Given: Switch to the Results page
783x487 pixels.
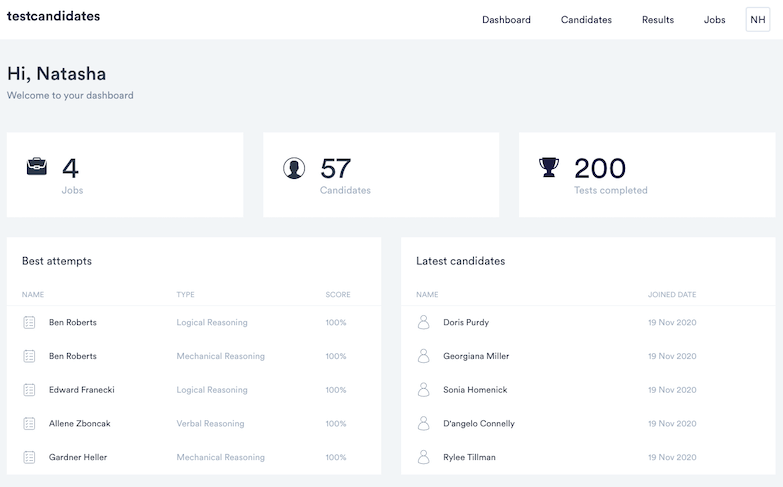Looking at the screenshot, I should coord(657,20).
